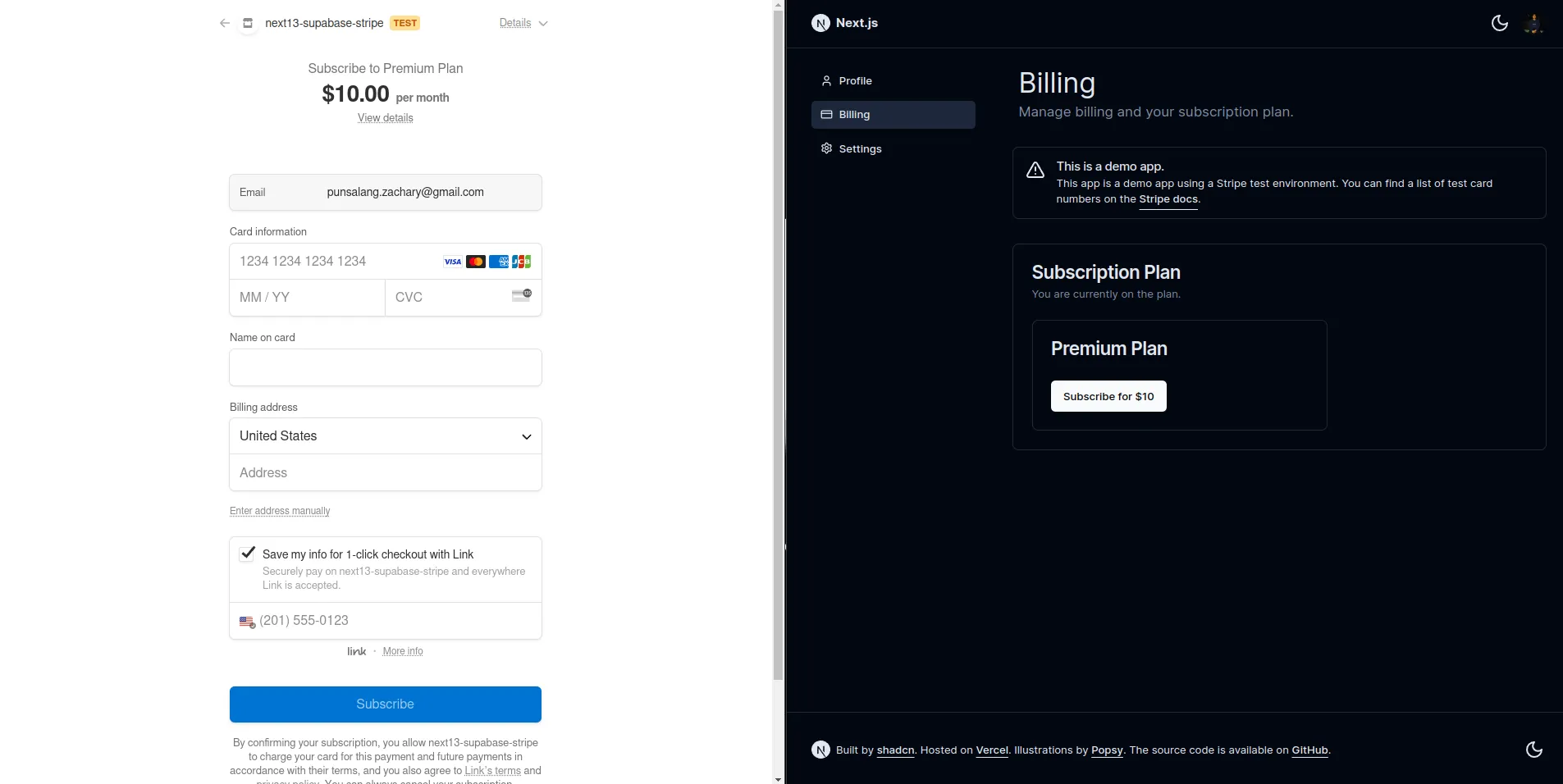Go to Settings in the sidebar
This screenshot has height=784, width=1563.
(x=860, y=148)
